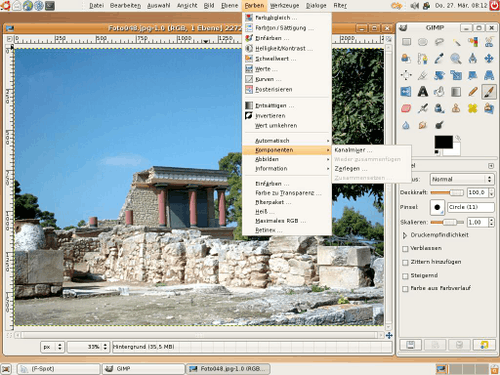Select the Heal tool

tap(472, 108)
